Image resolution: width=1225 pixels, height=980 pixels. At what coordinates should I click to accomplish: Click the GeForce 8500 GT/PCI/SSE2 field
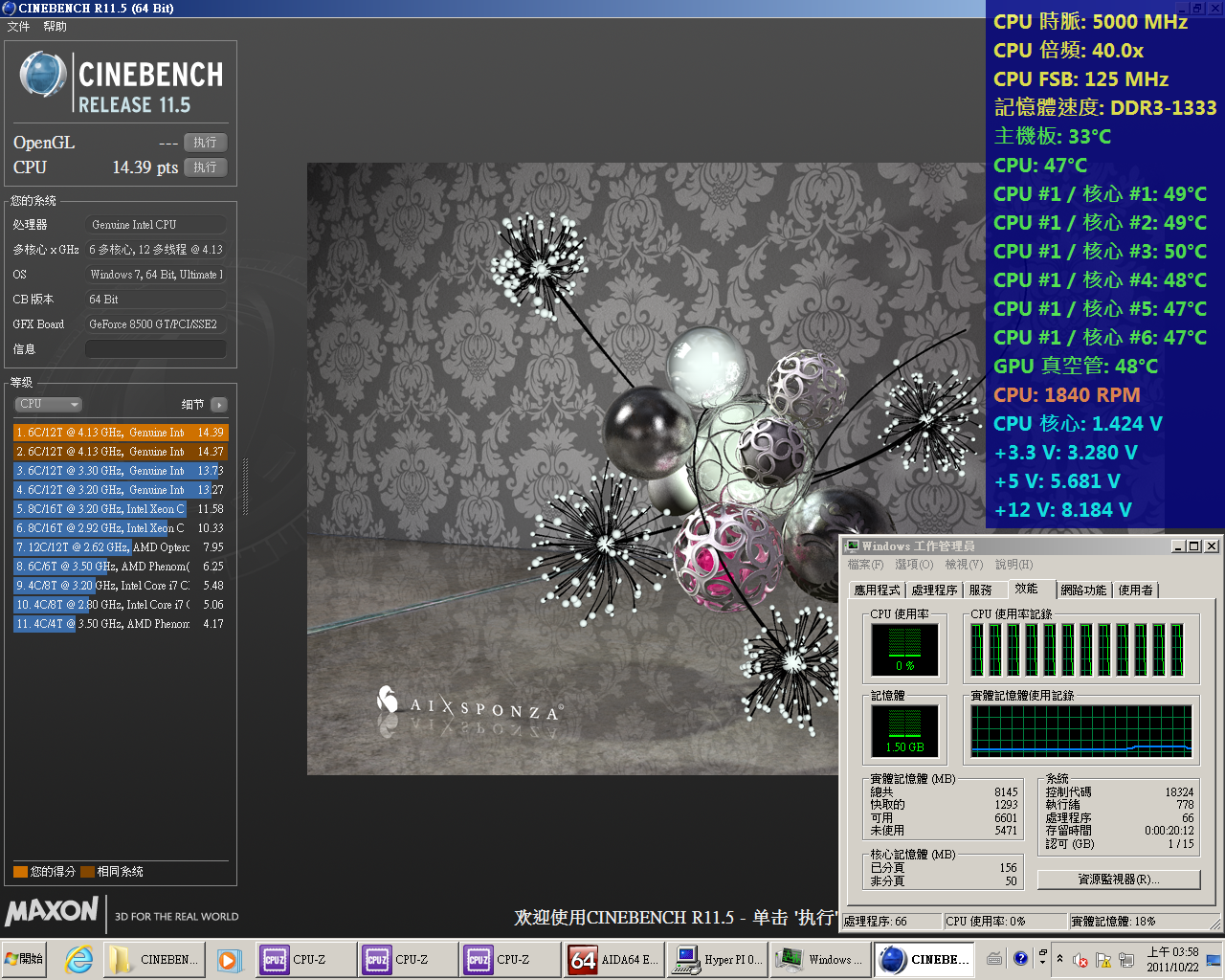pos(156,324)
